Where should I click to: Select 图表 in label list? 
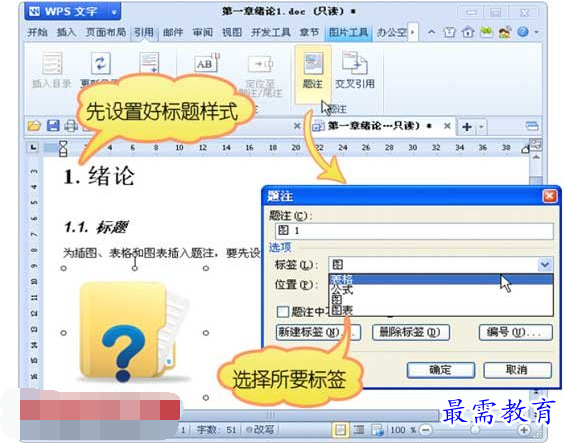441,310
